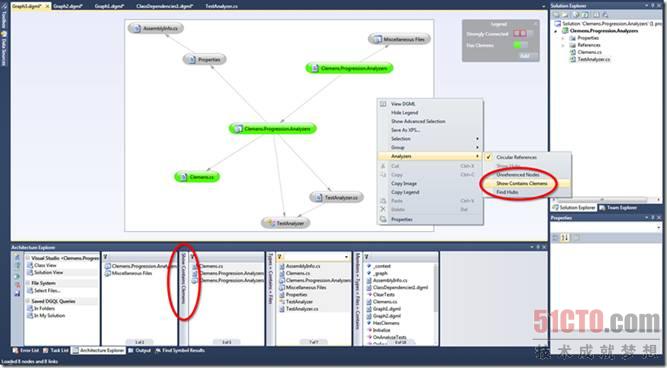
Task: Open the Selection submenu arrow
Action: tap(477, 139)
